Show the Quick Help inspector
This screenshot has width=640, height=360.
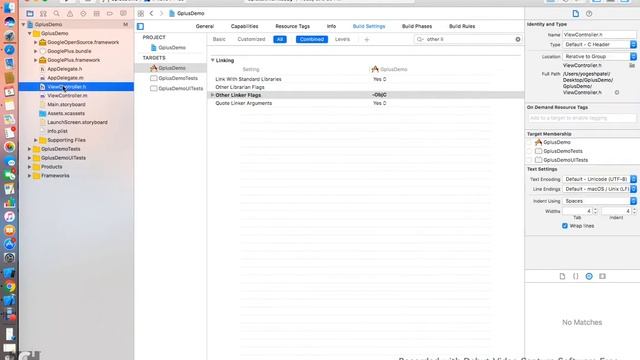(589, 13)
